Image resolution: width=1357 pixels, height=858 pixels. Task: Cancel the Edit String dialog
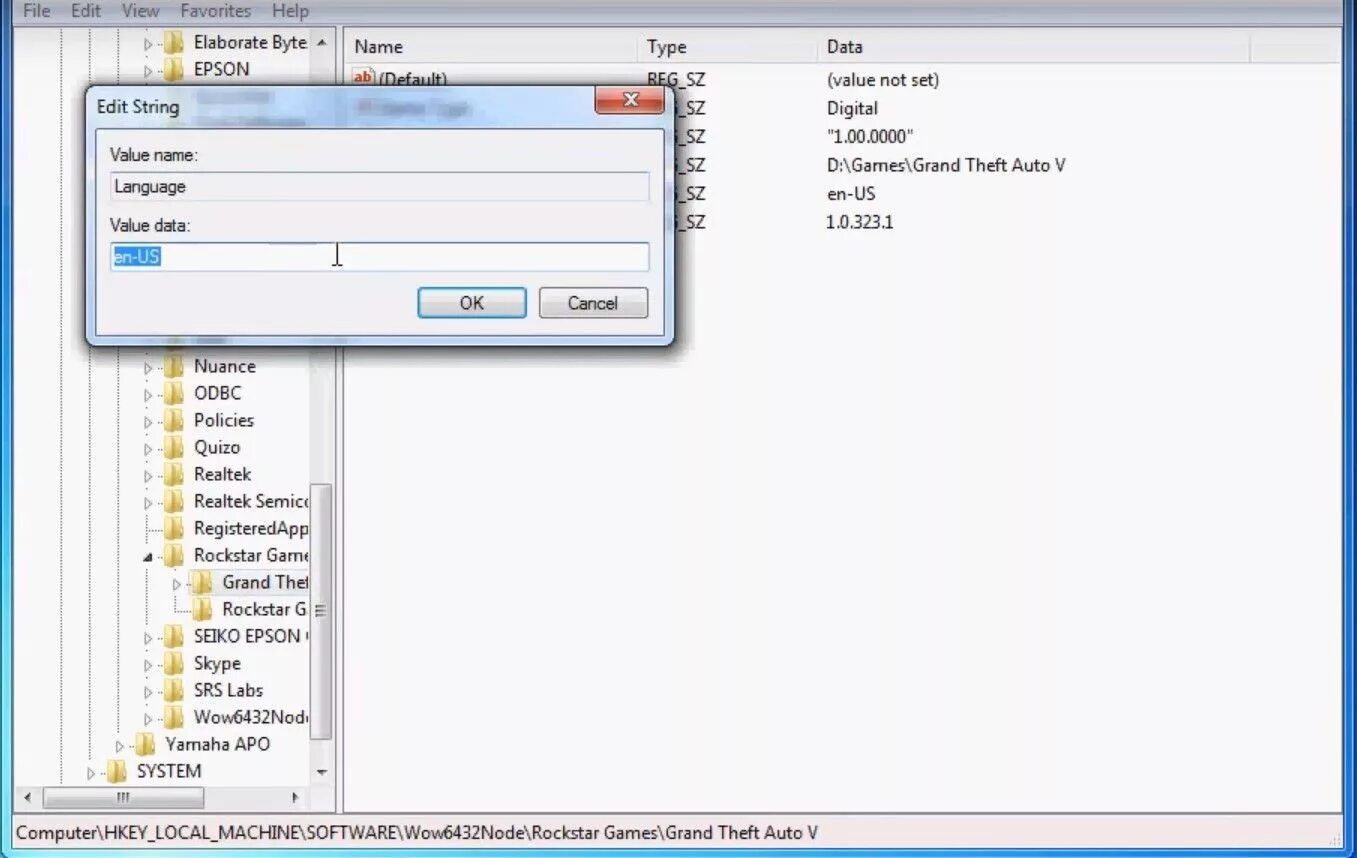593,303
